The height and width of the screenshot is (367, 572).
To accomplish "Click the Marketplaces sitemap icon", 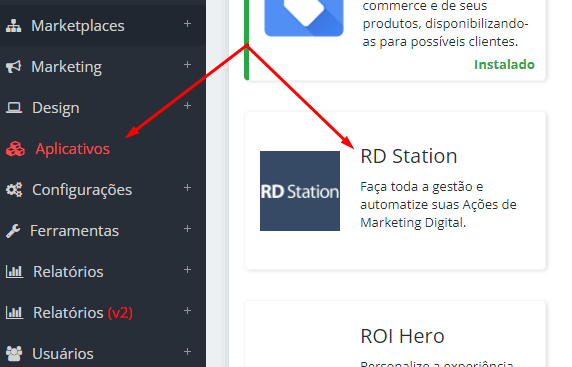I will tap(13, 26).
